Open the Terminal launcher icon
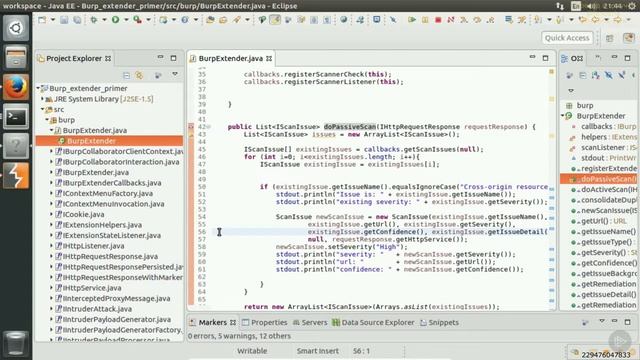The width and height of the screenshot is (640, 360). click(x=16, y=117)
